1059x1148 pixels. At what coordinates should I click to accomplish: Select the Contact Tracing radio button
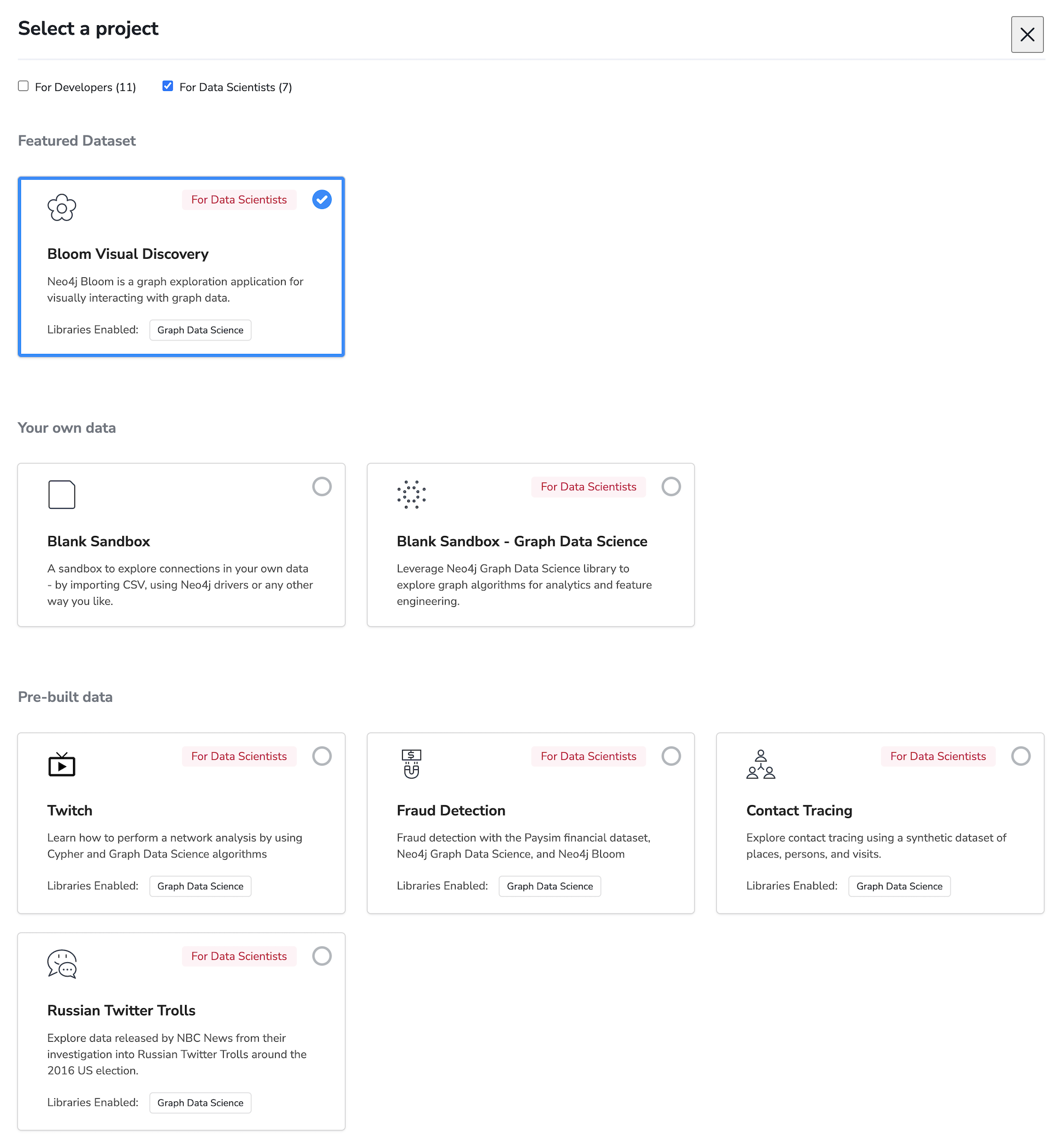click(1021, 756)
